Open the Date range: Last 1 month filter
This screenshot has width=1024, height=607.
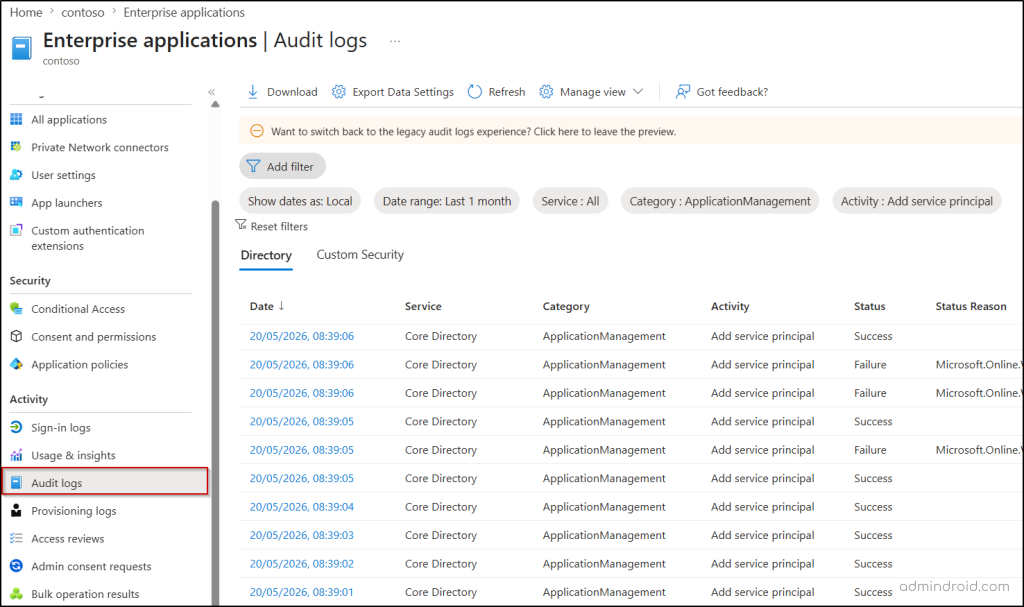447,201
